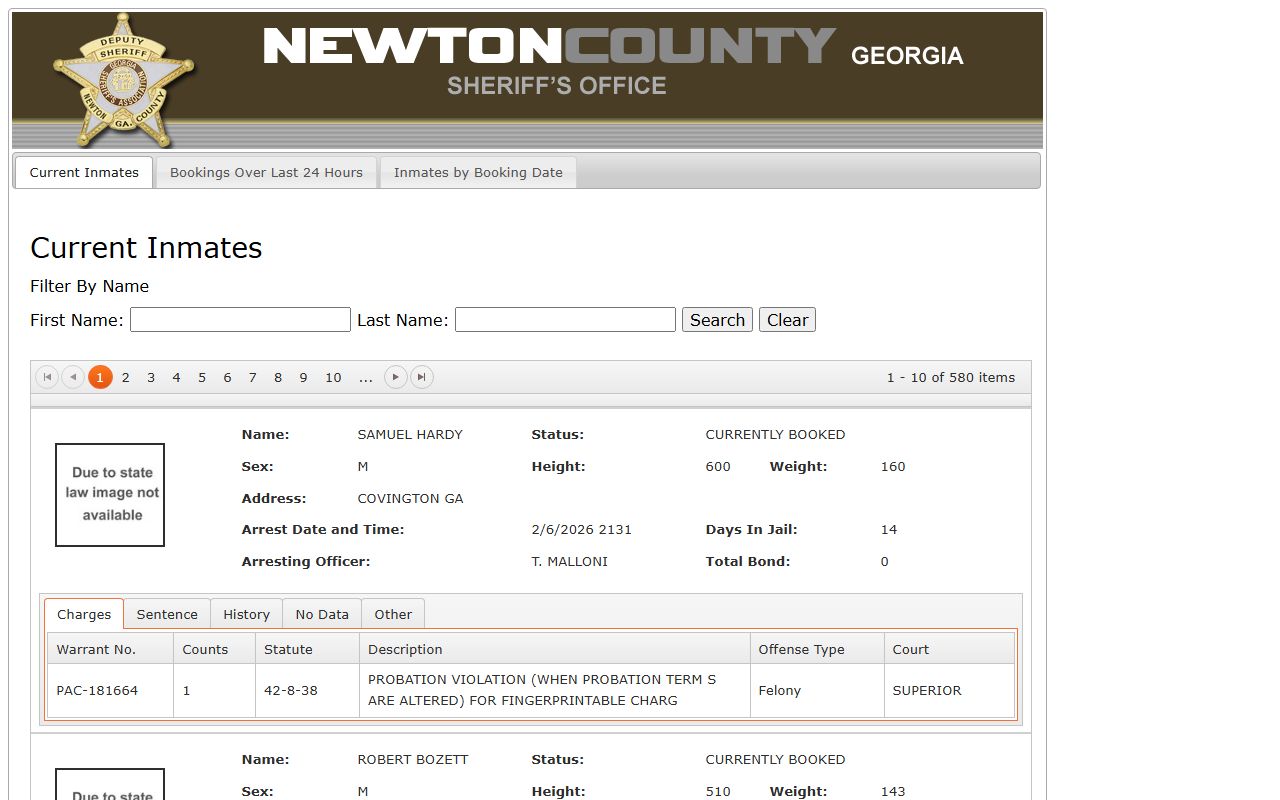Go to page 10
Screen dimensions: 1280x800
(x=333, y=377)
